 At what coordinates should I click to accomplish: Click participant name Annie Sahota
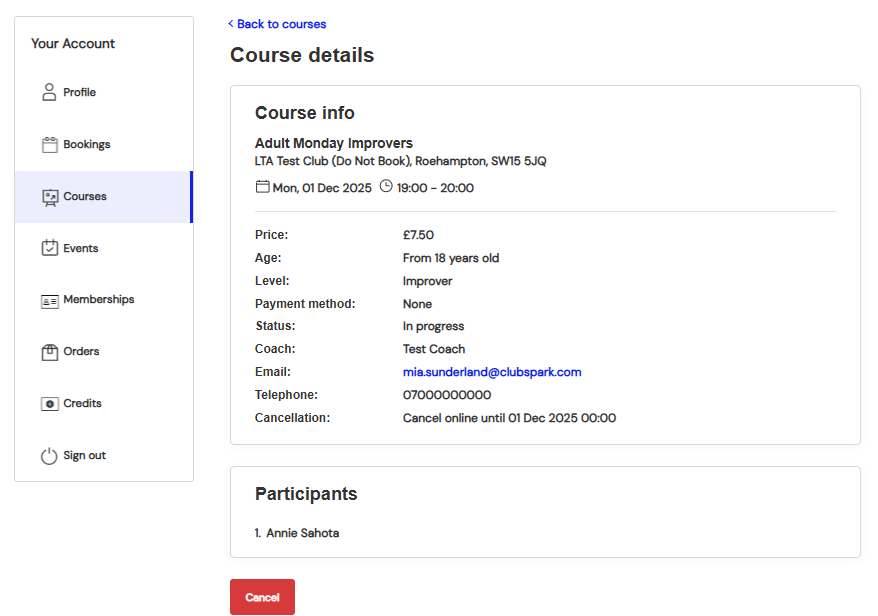(x=302, y=533)
